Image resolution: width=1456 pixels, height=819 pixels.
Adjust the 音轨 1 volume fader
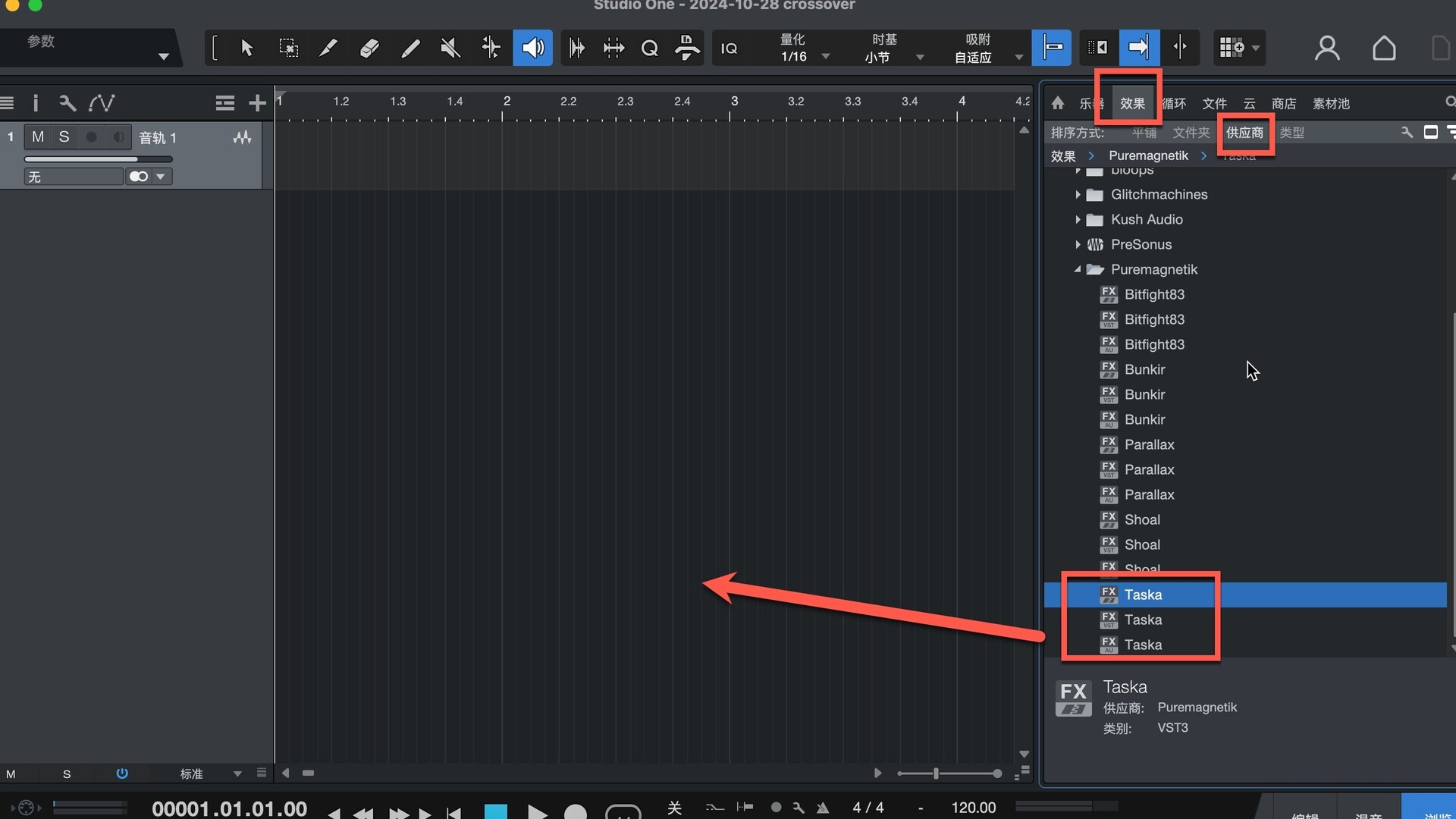pos(99,159)
